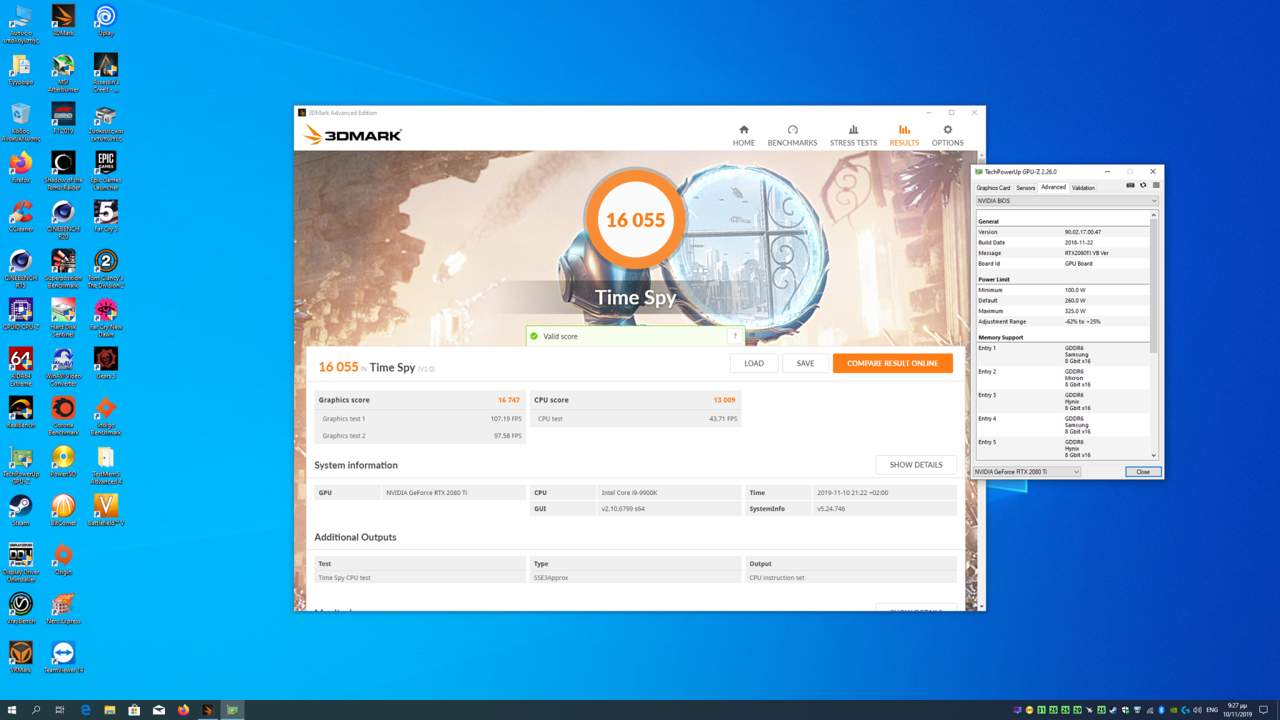The height and width of the screenshot is (720, 1280).
Task: Open the Benchmarks section in 3DMark
Action: 792,136
